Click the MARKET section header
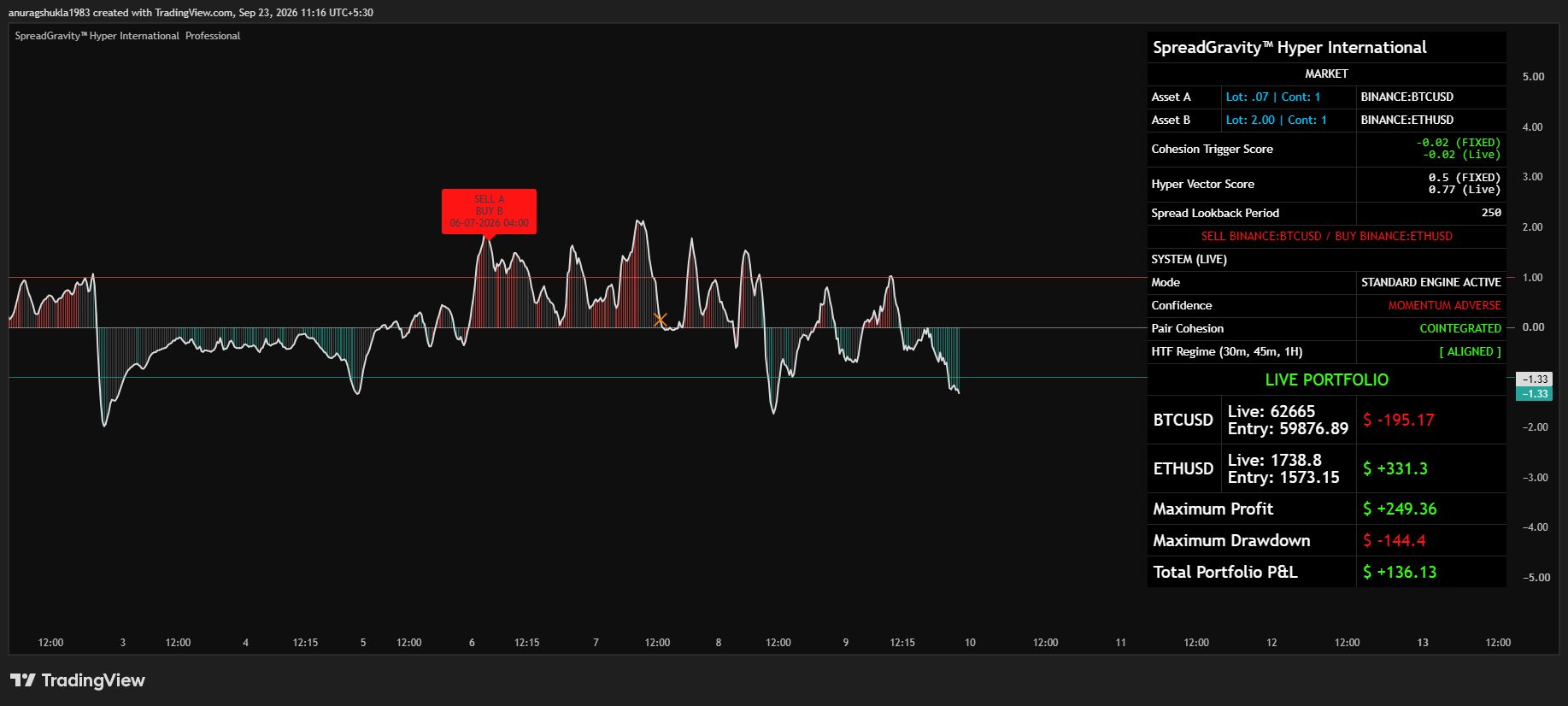The height and width of the screenshot is (706, 1568). (x=1326, y=74)
